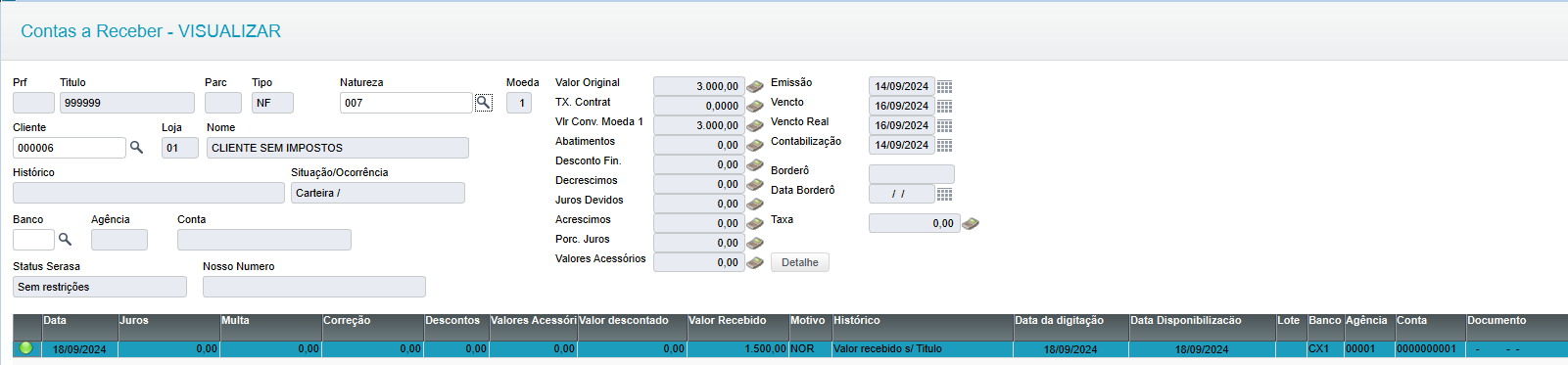This screenshot has height=365, width=1568.
Task: Select the 0000000001 Conta cell
Action: click(x=1430, y=349)
